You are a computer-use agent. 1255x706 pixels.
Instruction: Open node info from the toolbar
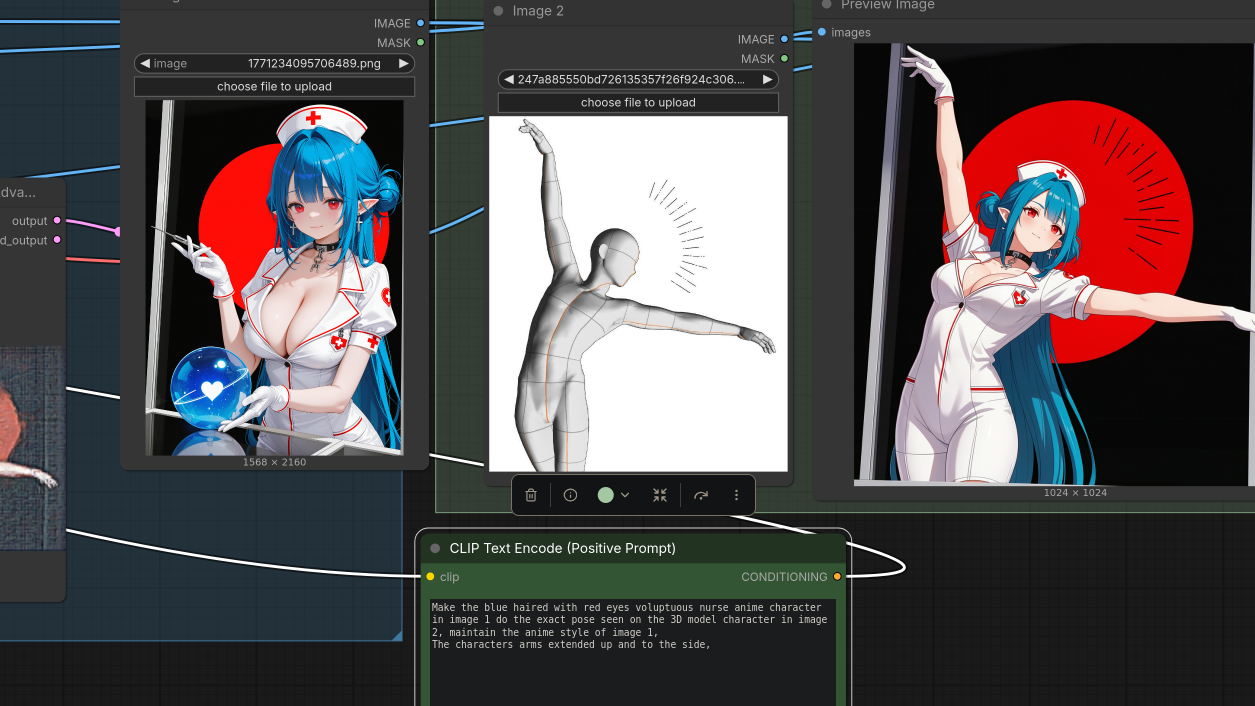(x=570, y=495)
